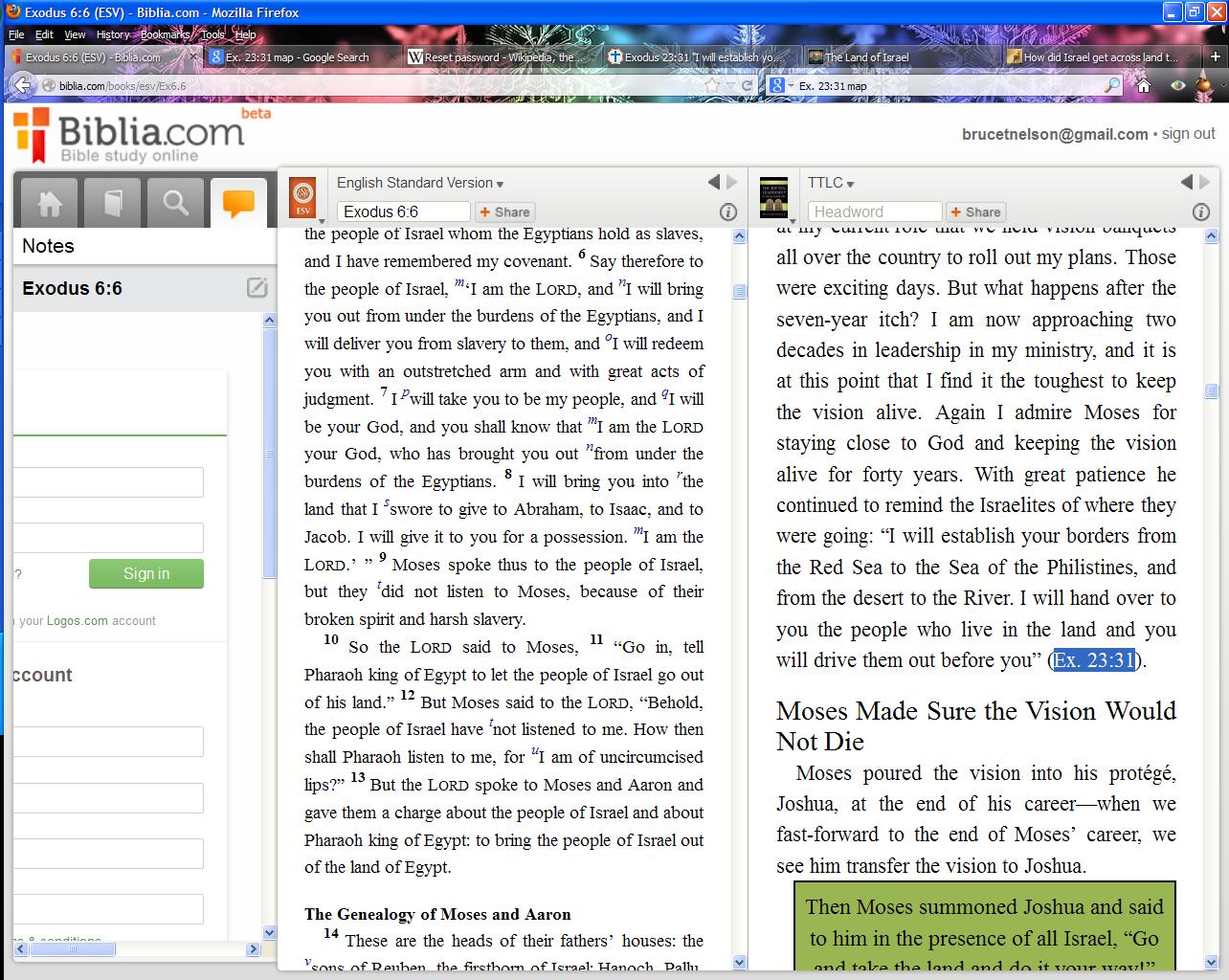Viewport: 1229px width, 980px height.
Task: Click the brucetnelson@gmail.com account text
Action: [x=1055, y=134]
